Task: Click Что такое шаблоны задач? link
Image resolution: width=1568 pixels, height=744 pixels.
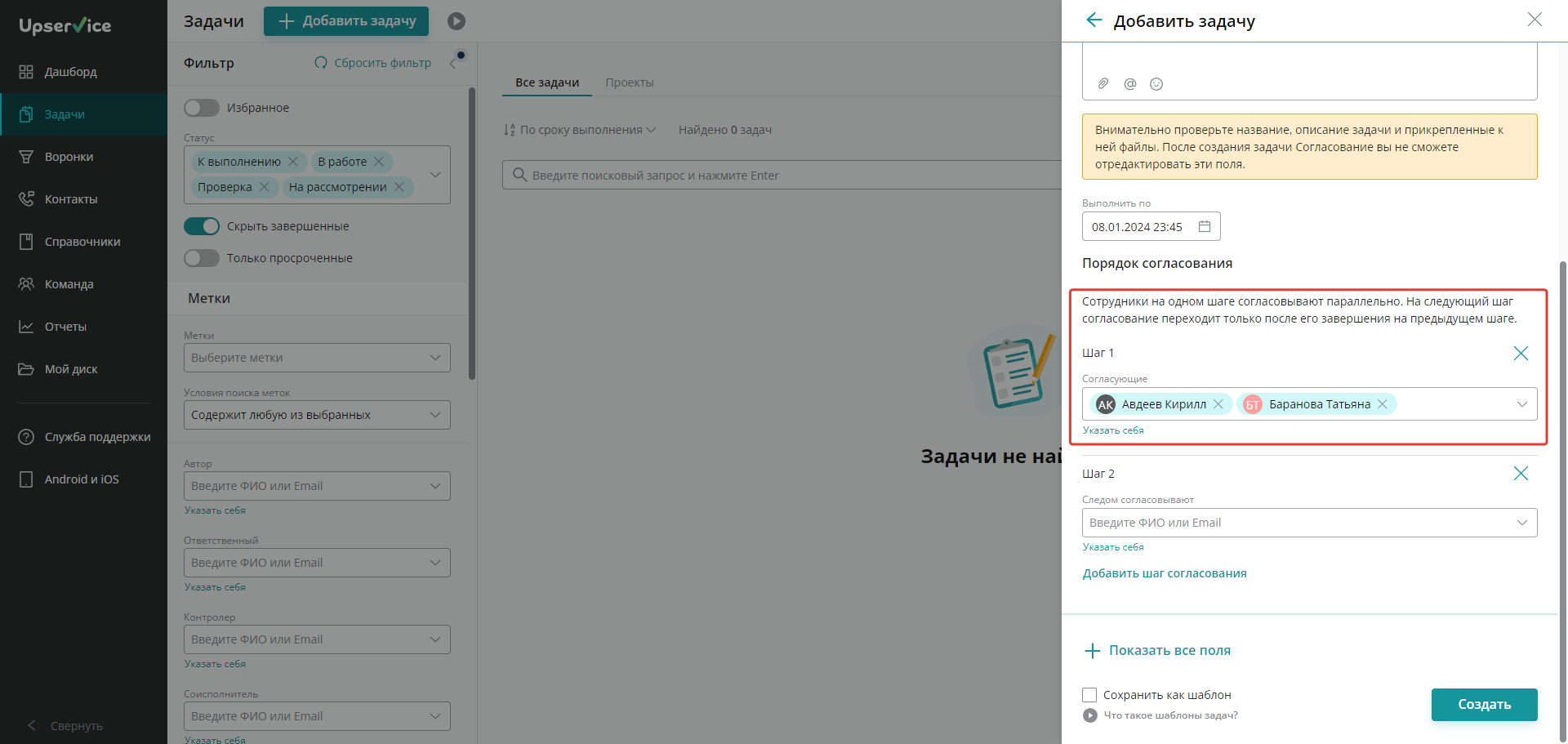Action: coord(1171,715)
